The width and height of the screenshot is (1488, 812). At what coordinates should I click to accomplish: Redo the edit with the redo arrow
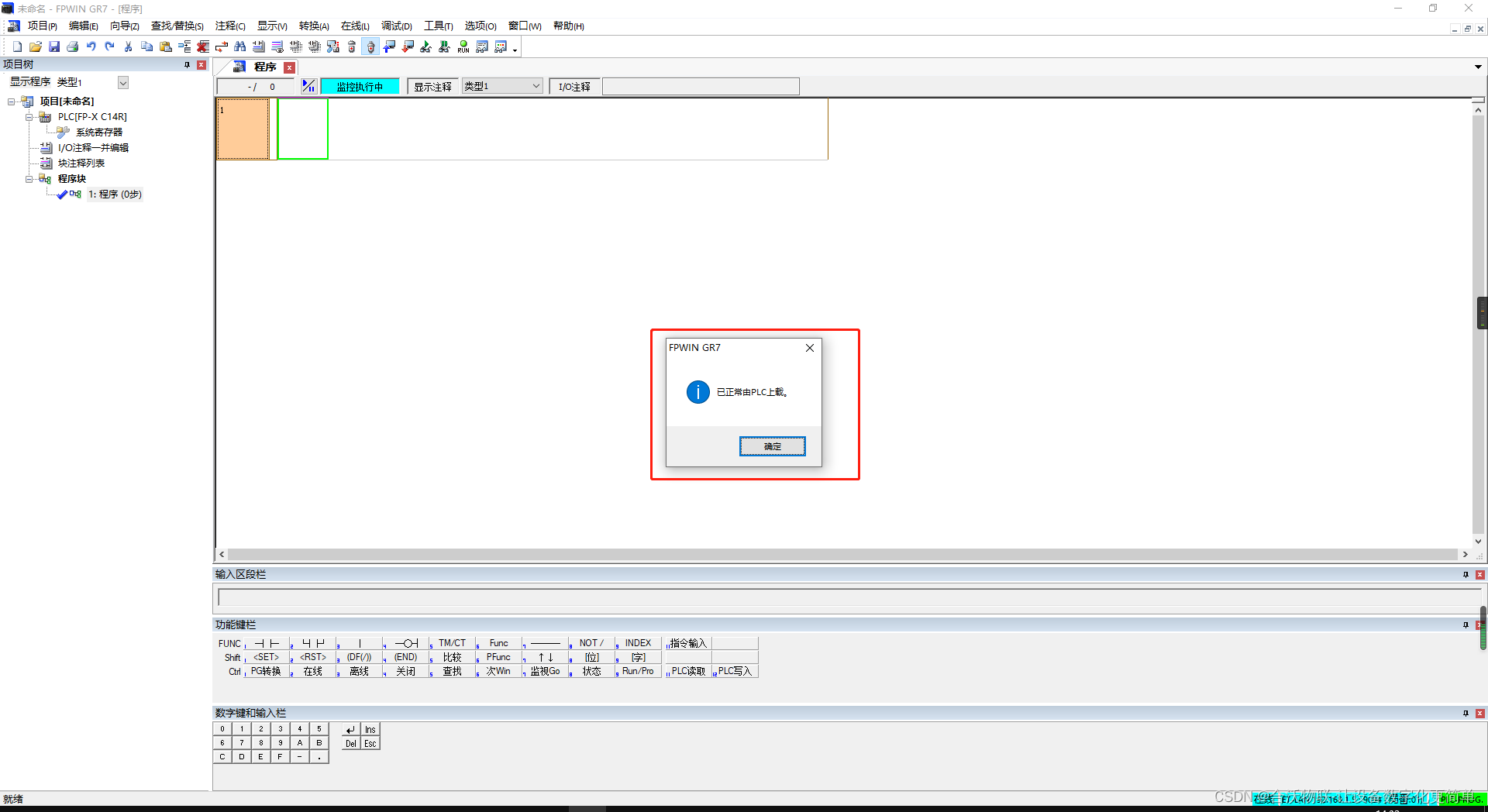[x=110, y=47]
